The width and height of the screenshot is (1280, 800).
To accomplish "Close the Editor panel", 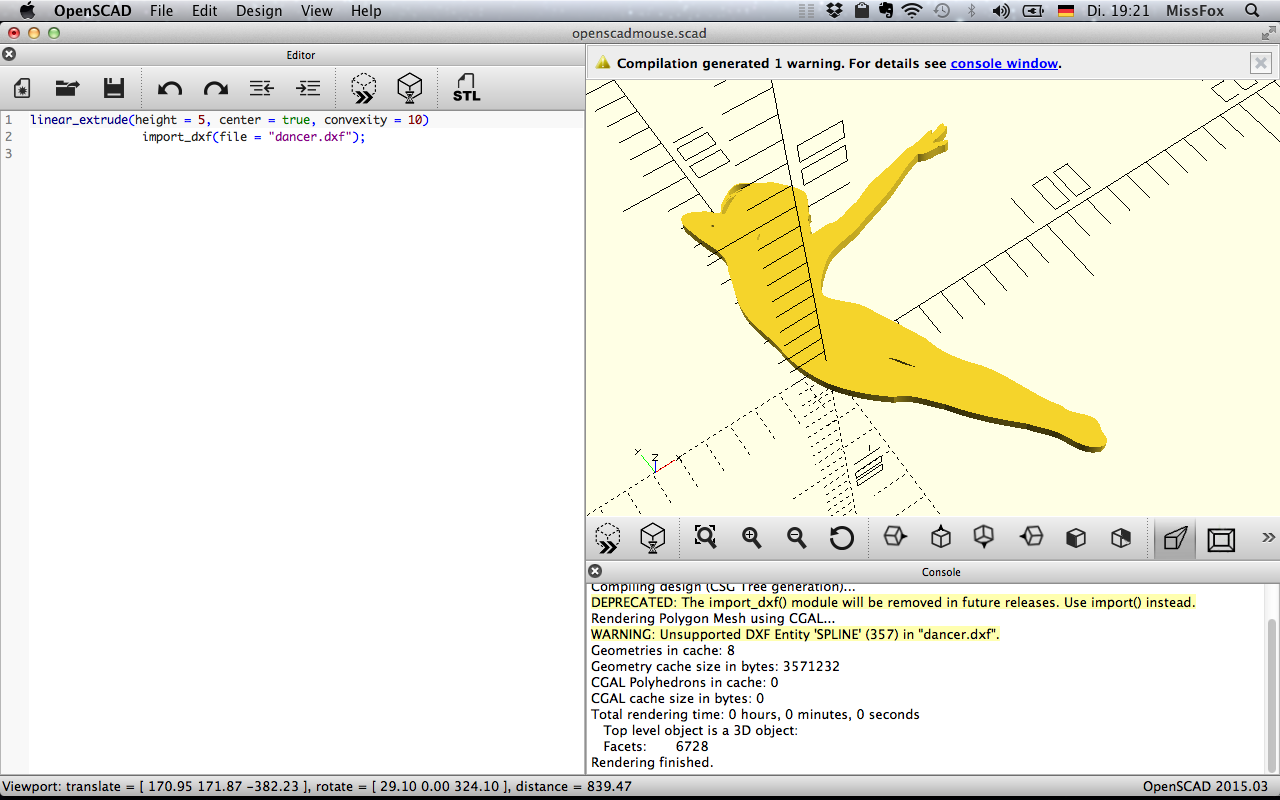I will (x=10, y=54).
